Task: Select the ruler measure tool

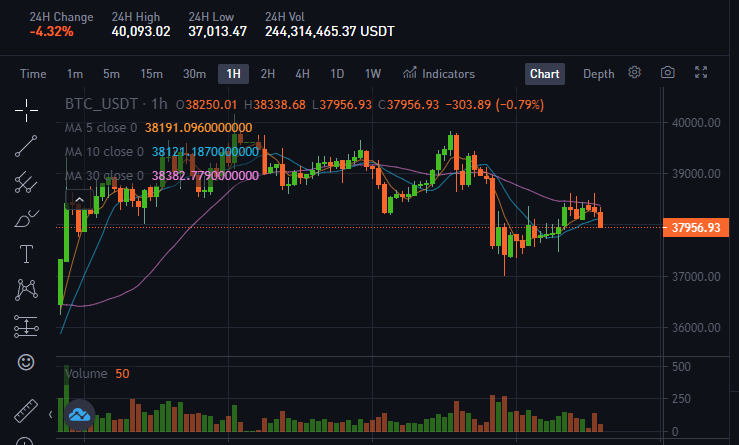Action: tap(26, 411)
